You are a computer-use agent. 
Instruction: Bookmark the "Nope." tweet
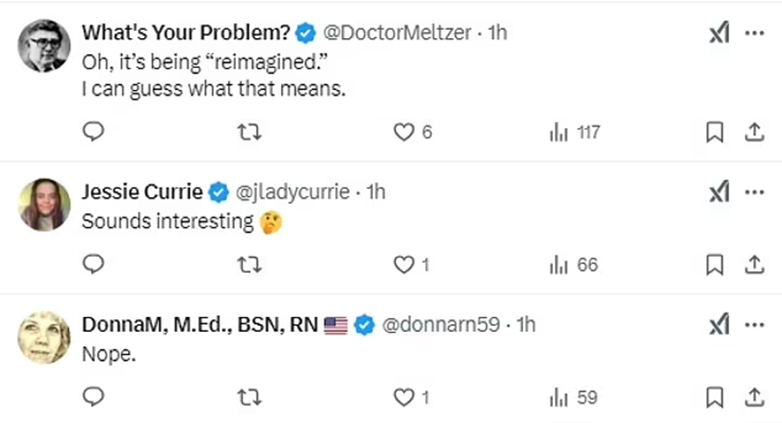(714, 397)
